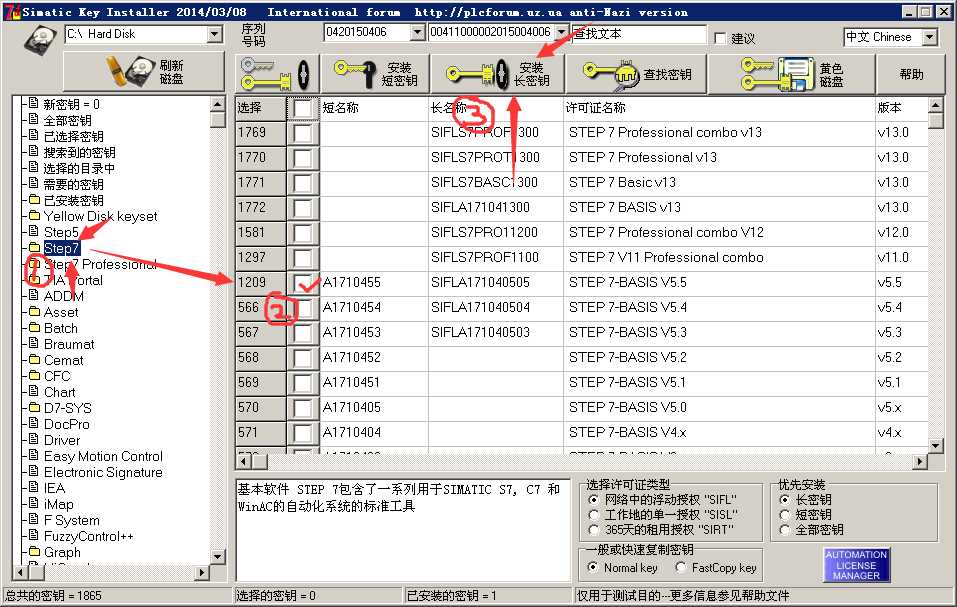
Task: Click the tree panel up scroll arrow
Action: tap(218, 104)
